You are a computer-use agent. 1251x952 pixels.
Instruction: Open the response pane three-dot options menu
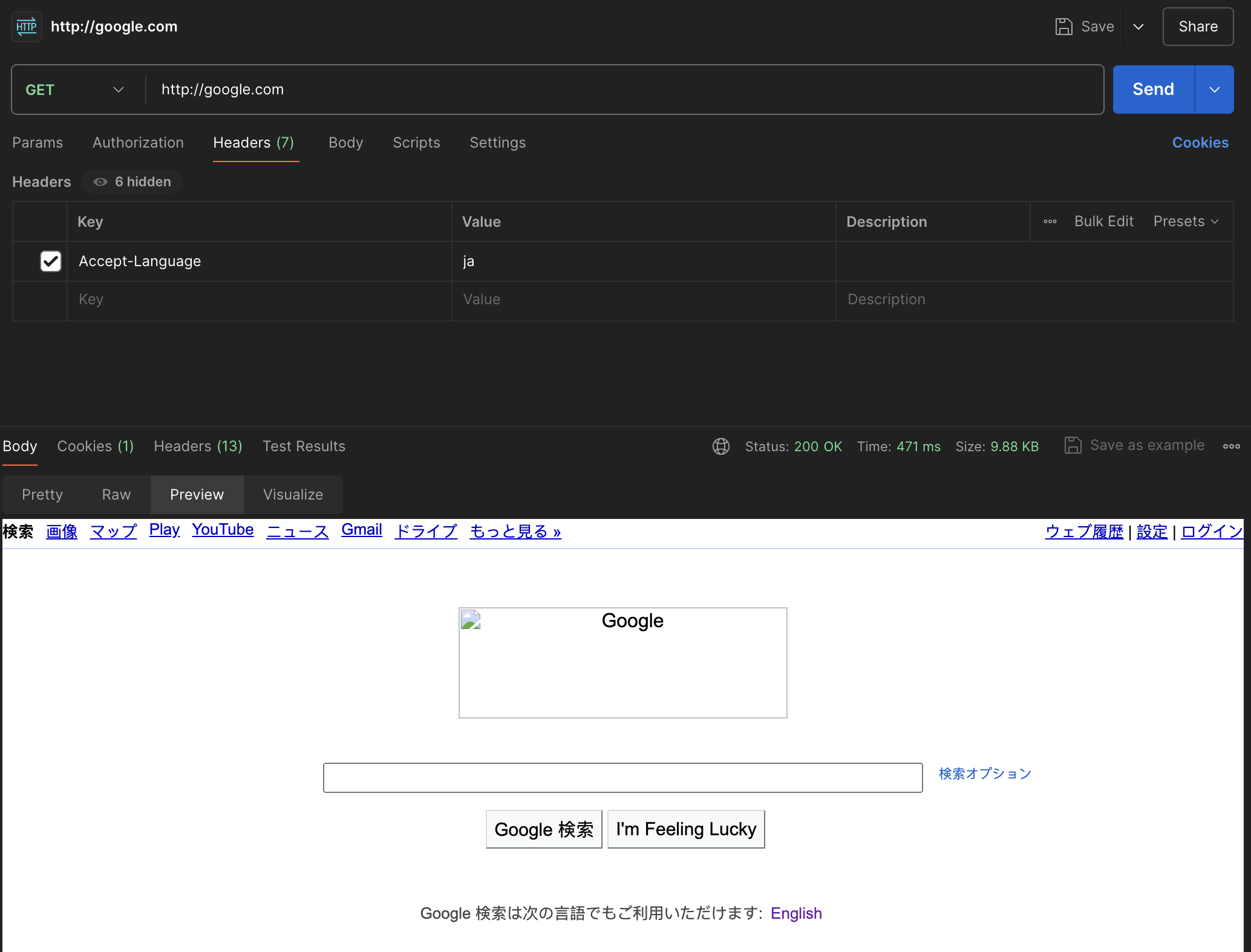1231,446
